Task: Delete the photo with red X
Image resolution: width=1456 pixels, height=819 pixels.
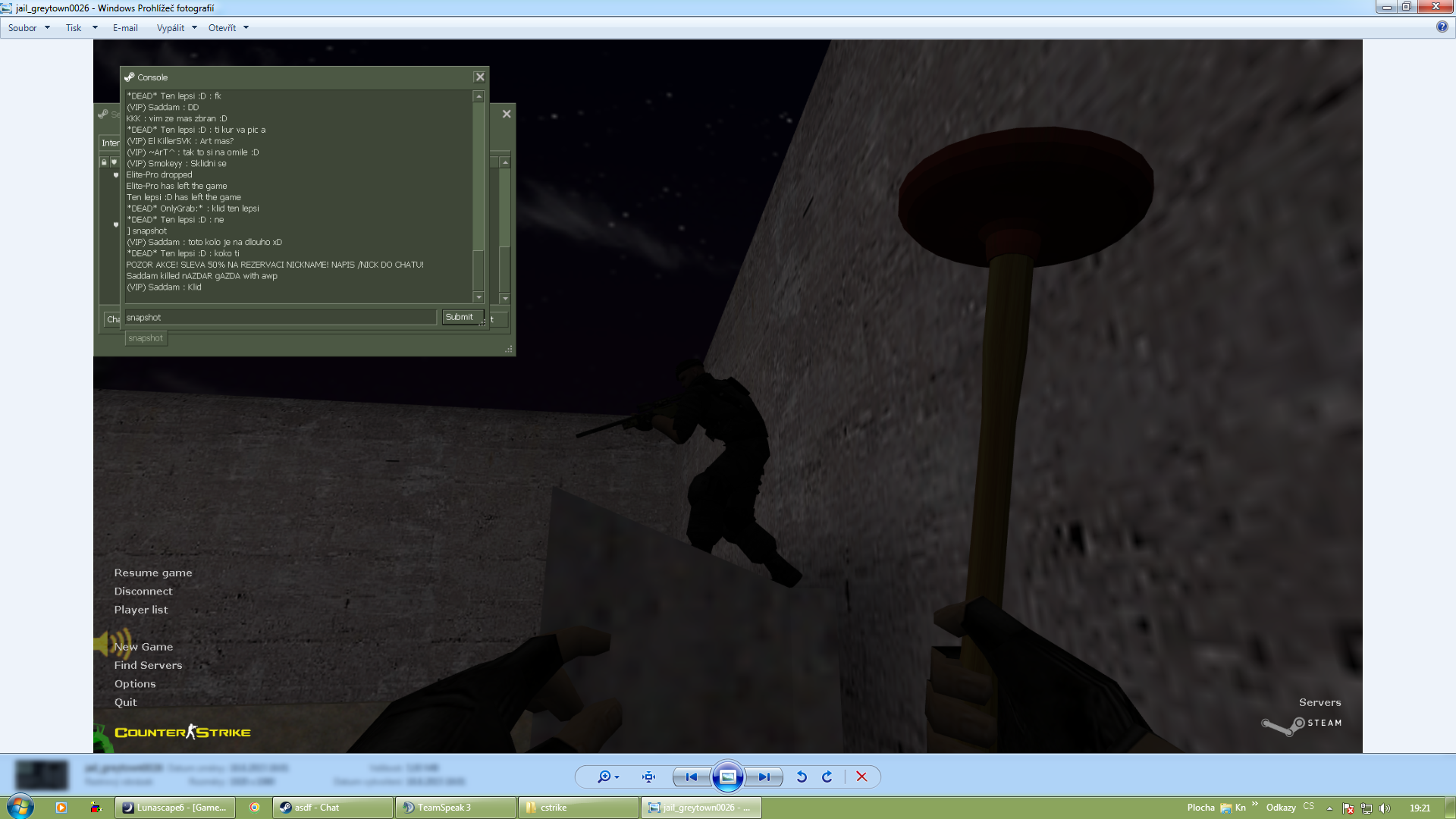Action: tap(861, 777)
